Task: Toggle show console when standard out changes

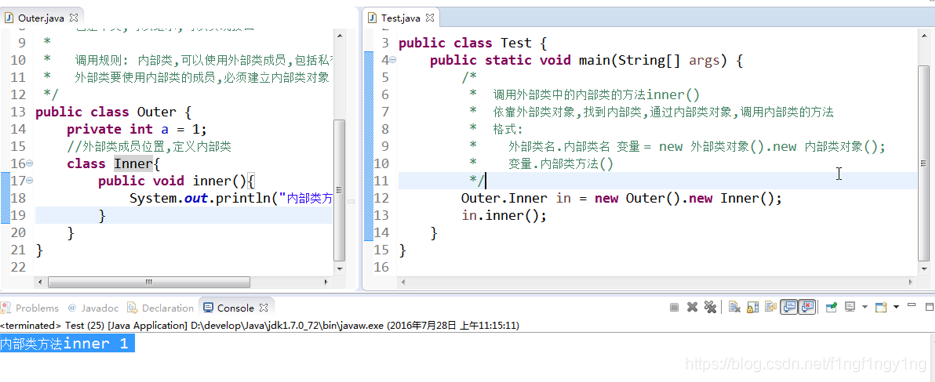Action: point(790,307)
